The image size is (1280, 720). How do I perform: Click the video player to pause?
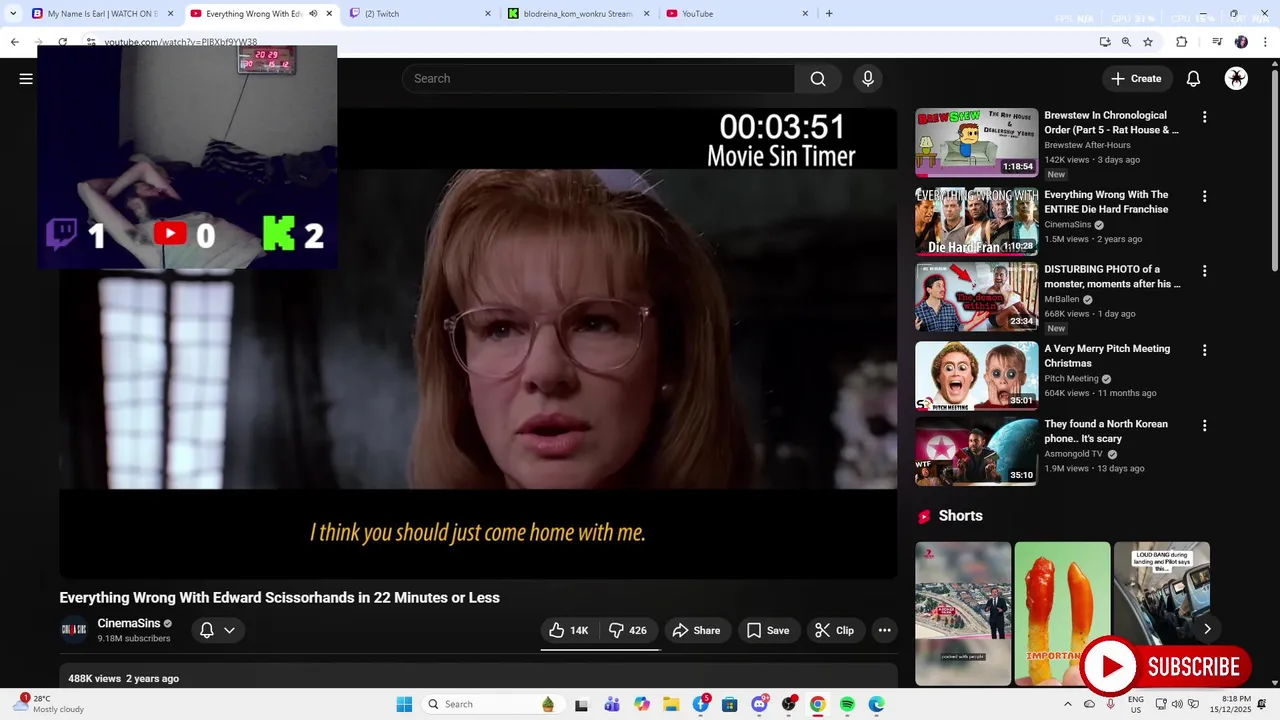[478, 343]
